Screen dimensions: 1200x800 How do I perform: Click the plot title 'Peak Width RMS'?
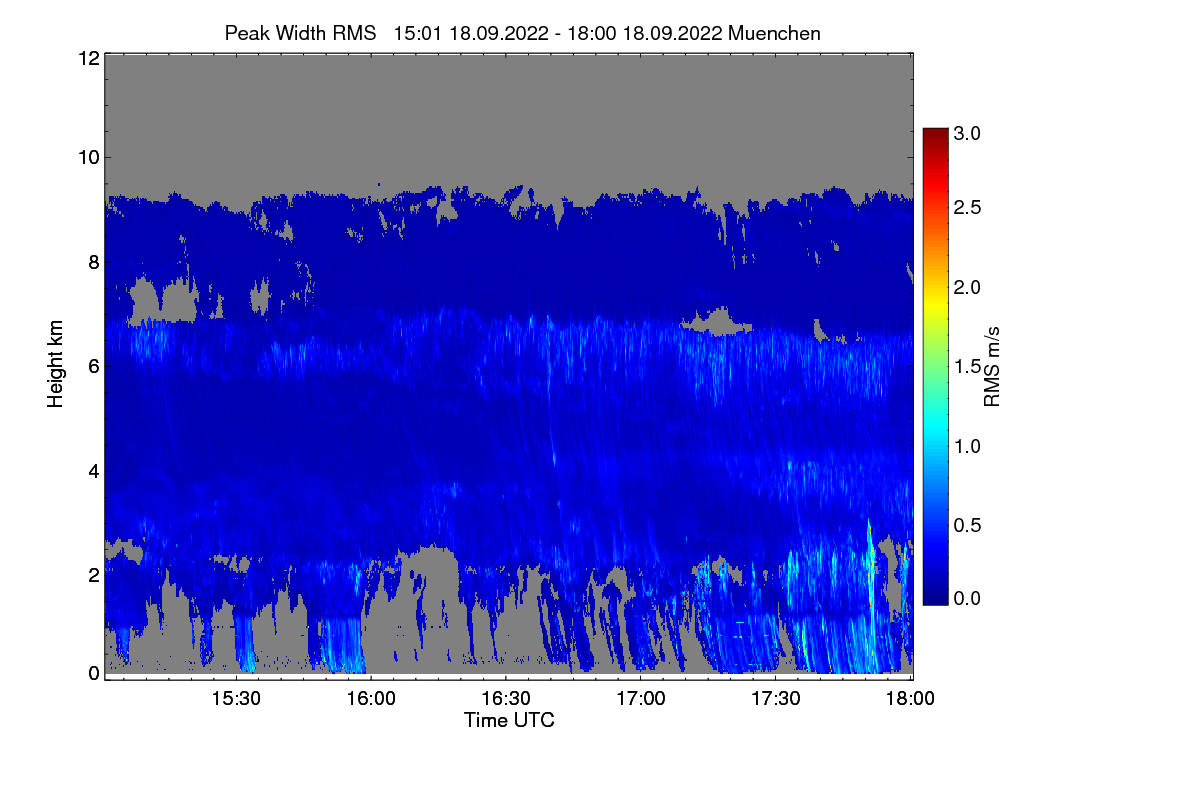(300, 33)
